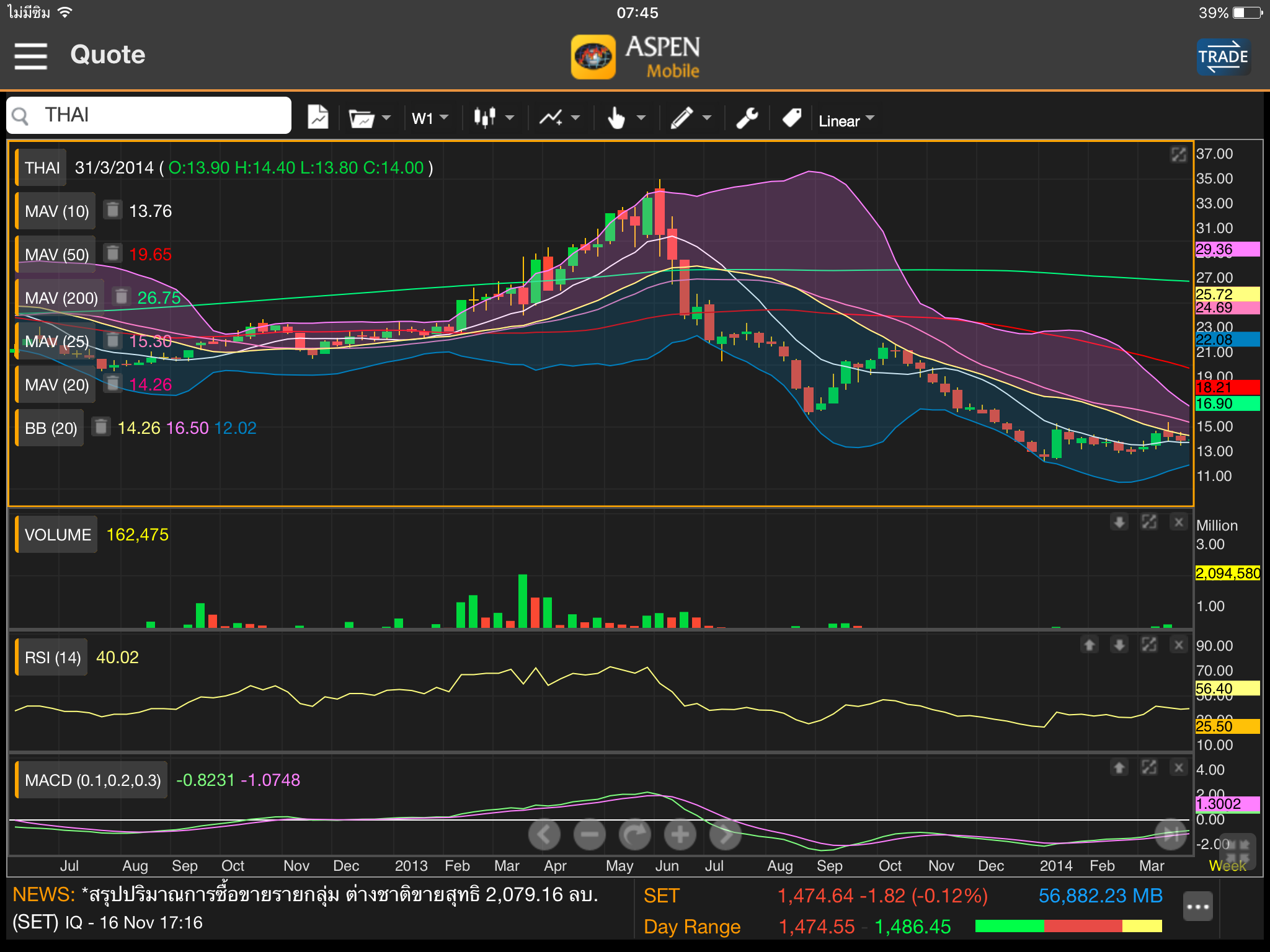The image size is (1270, 952).
Task: Click the NEWS ticker headline
Action: pyautogui.click(x=306, y=908)
